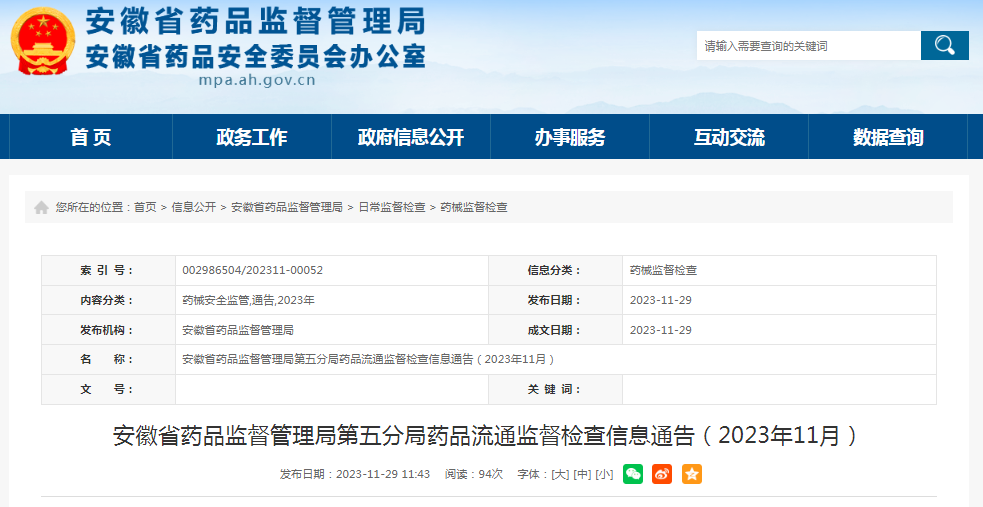The height and width of the screenshot is (507, 983).
Task: Click the orange star favorite icon
Action: click(692, 474)
